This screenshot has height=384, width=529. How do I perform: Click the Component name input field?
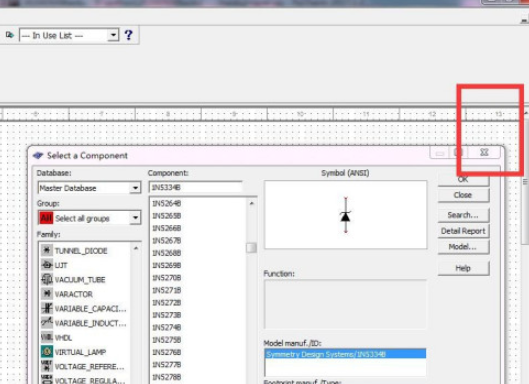196,187
